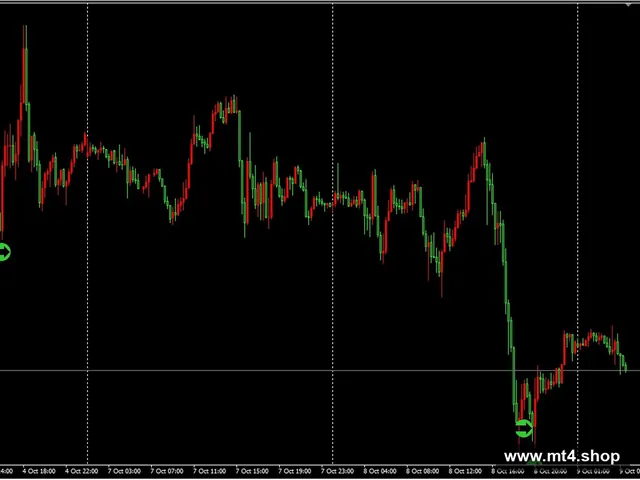Click the "7 Oct 19:00" time axis label
The image size is (640, 480).
(294, 471)
